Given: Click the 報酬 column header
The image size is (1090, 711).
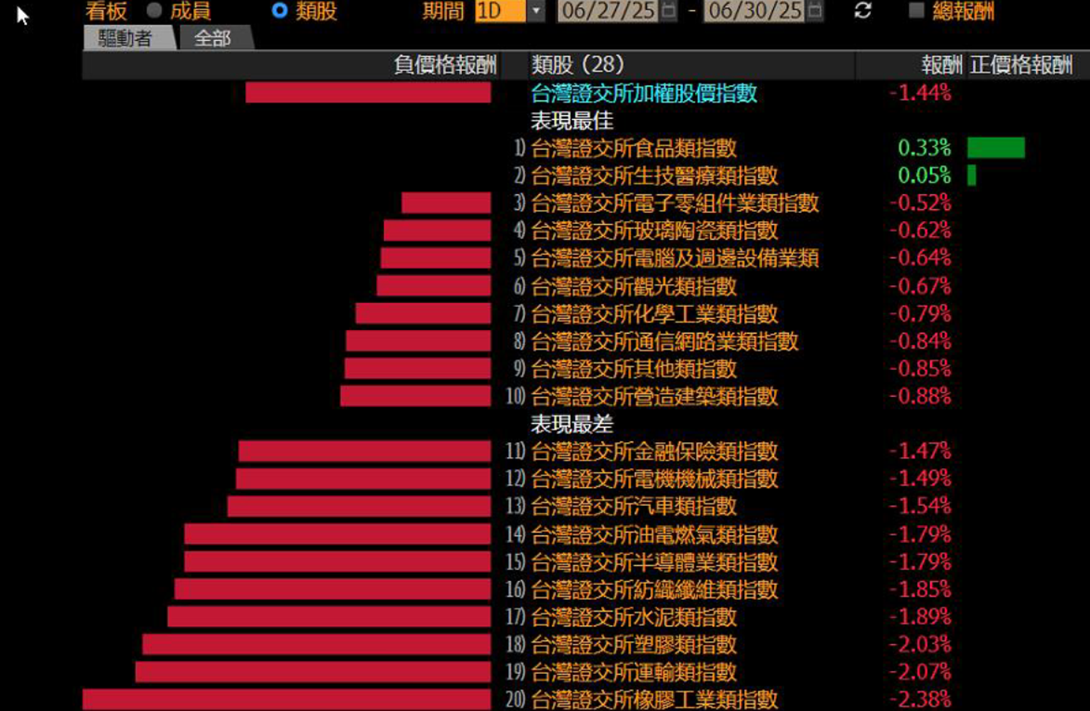Looking at the screenshot, I should (x=942, y=65).
